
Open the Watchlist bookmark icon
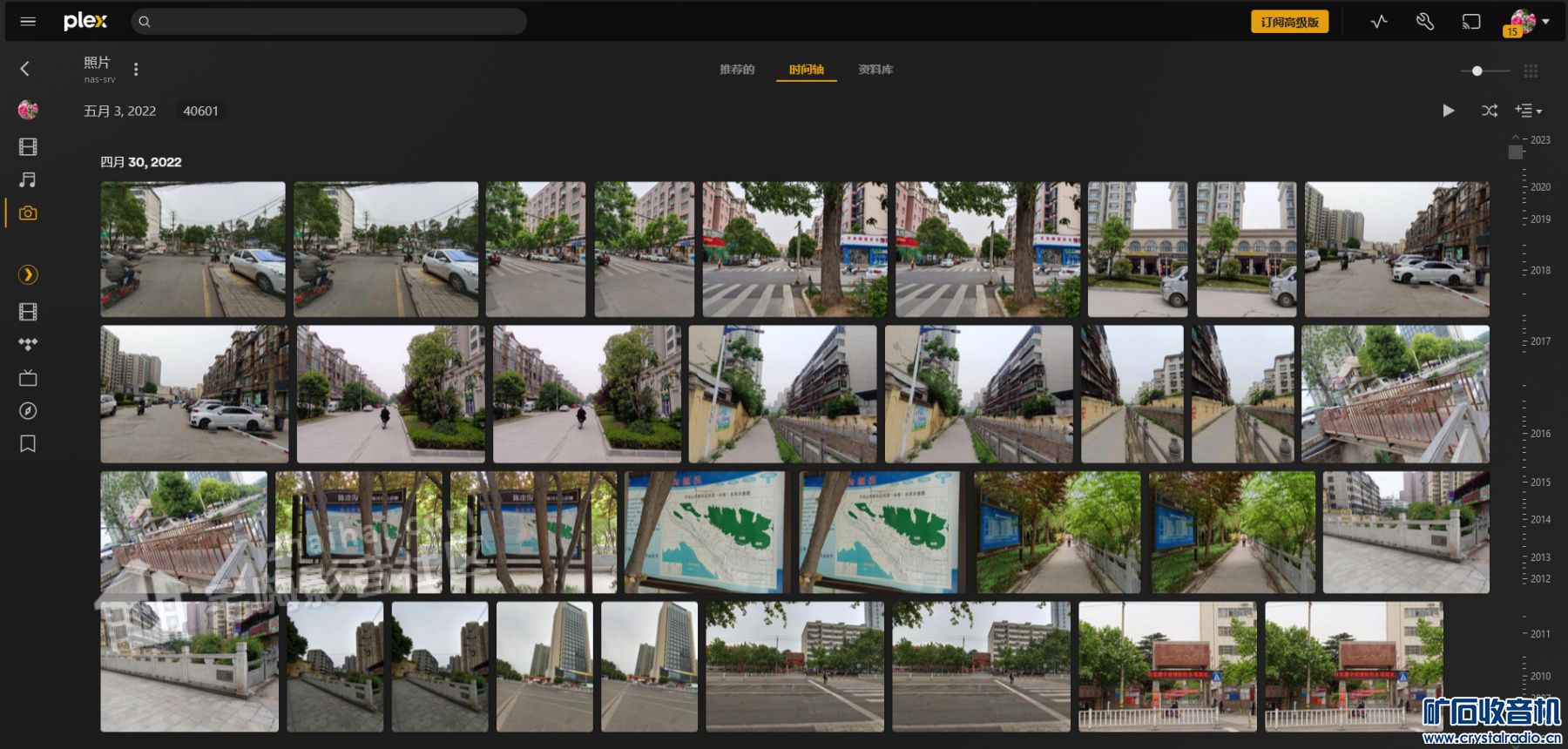click(x=28, y=444)
